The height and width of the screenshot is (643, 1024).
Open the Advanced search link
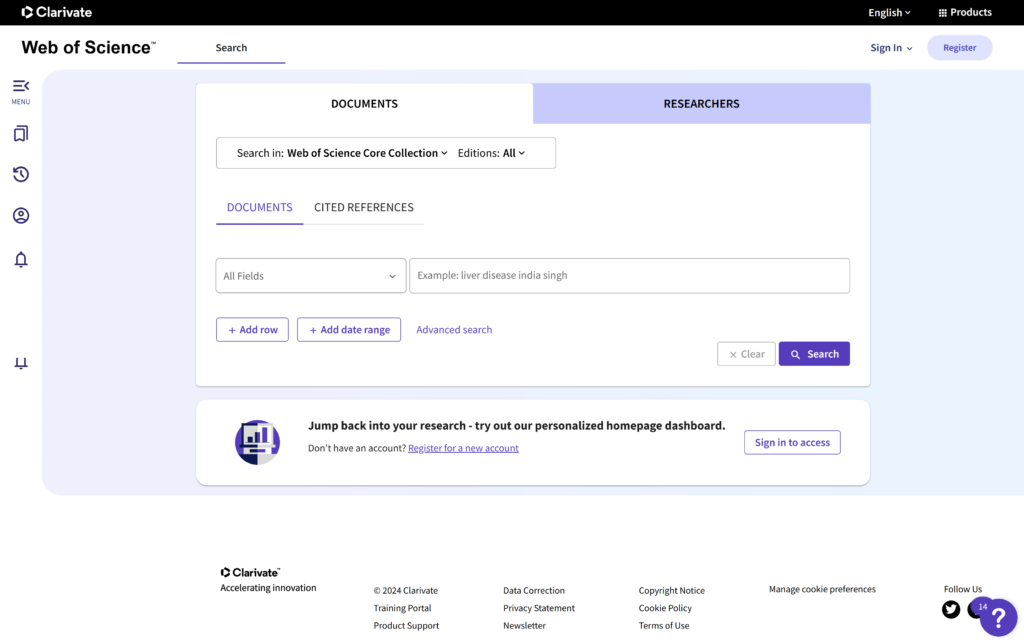(454, 330)
